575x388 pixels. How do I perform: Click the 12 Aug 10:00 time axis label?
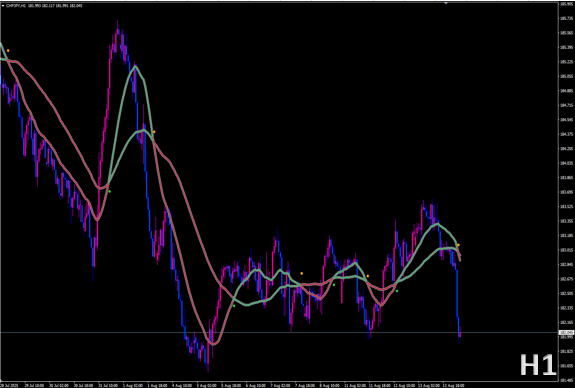(x=403, y=385)
